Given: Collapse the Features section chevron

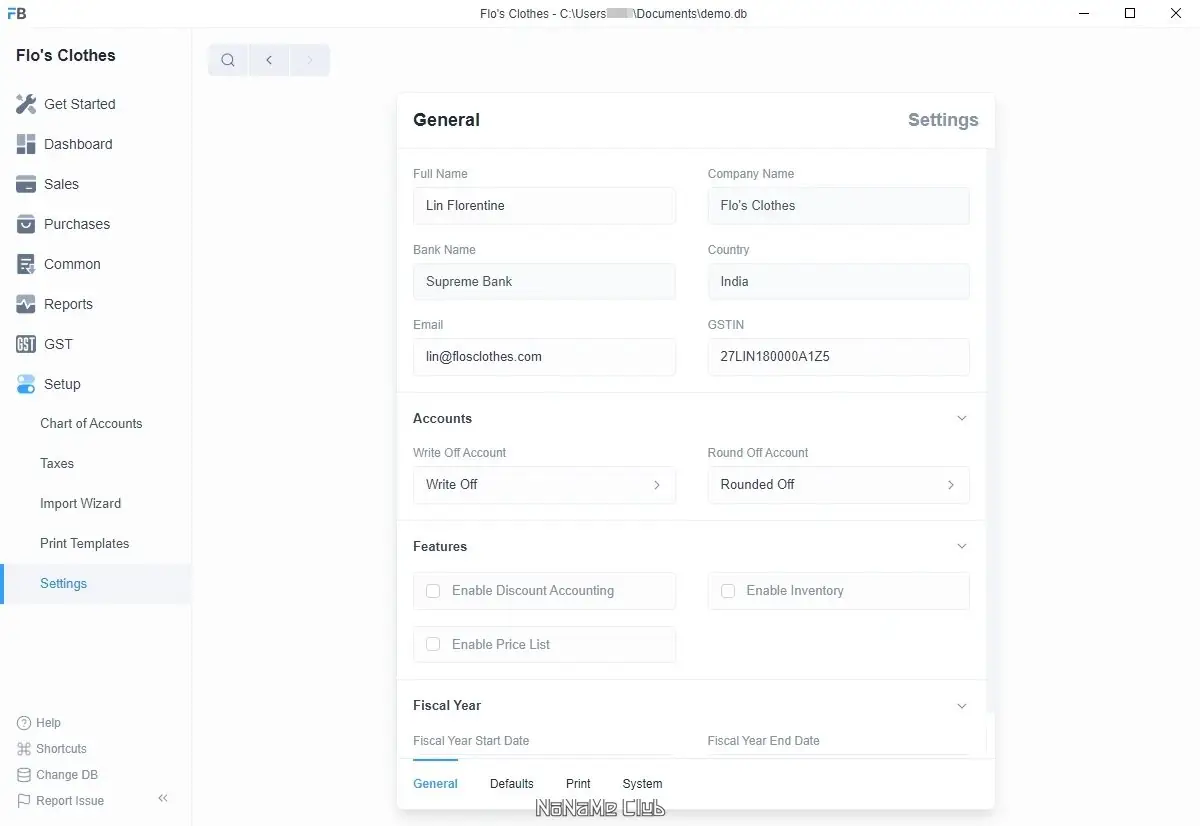Looking at the screenshot, I should pos(962,546).
